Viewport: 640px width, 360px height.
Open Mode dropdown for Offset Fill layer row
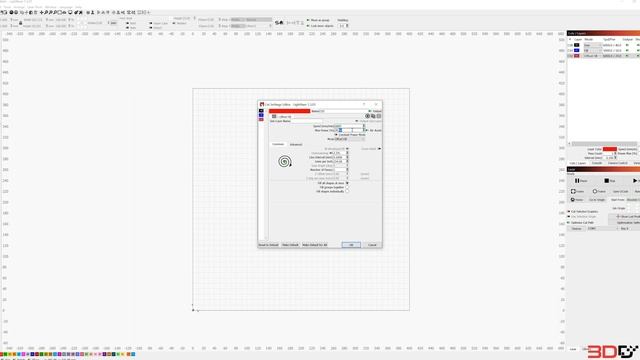point(592,56)
